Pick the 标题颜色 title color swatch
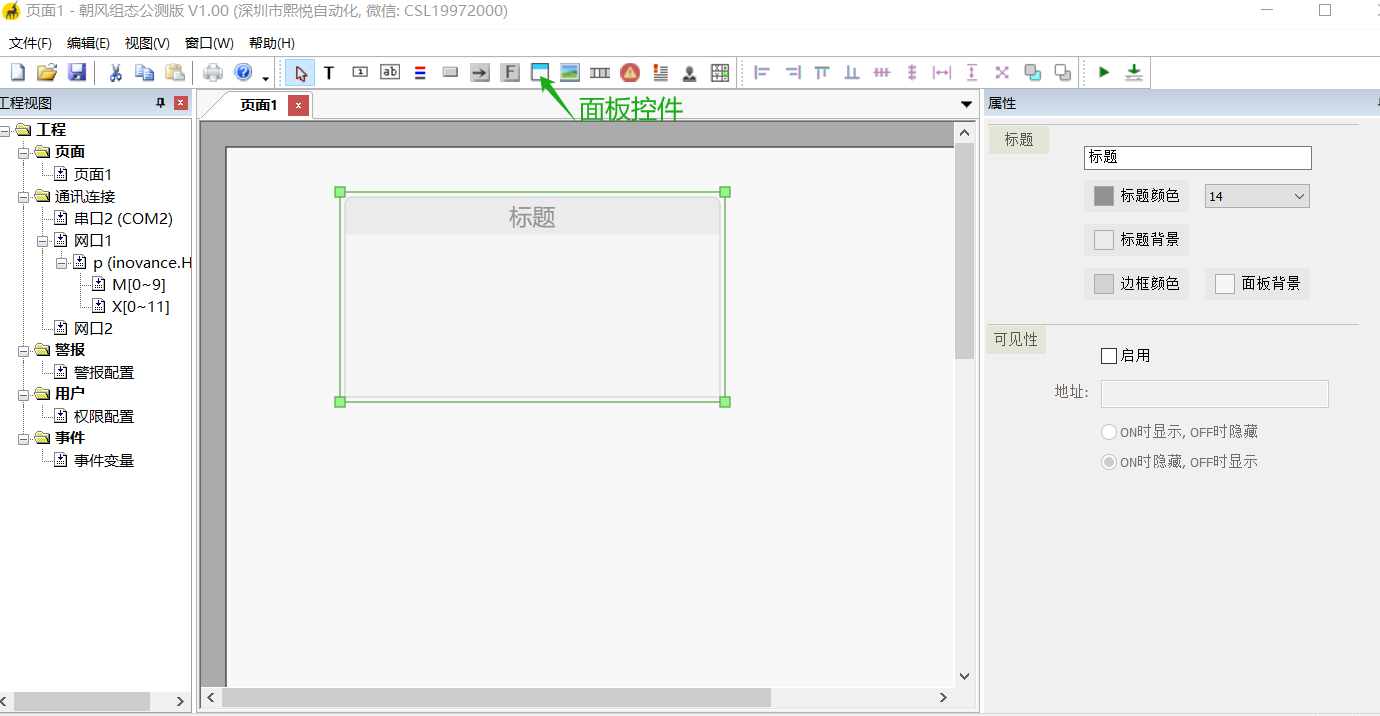This screenshot has width=1380, height=716. pyautogui.click(x=1104, y=196)
